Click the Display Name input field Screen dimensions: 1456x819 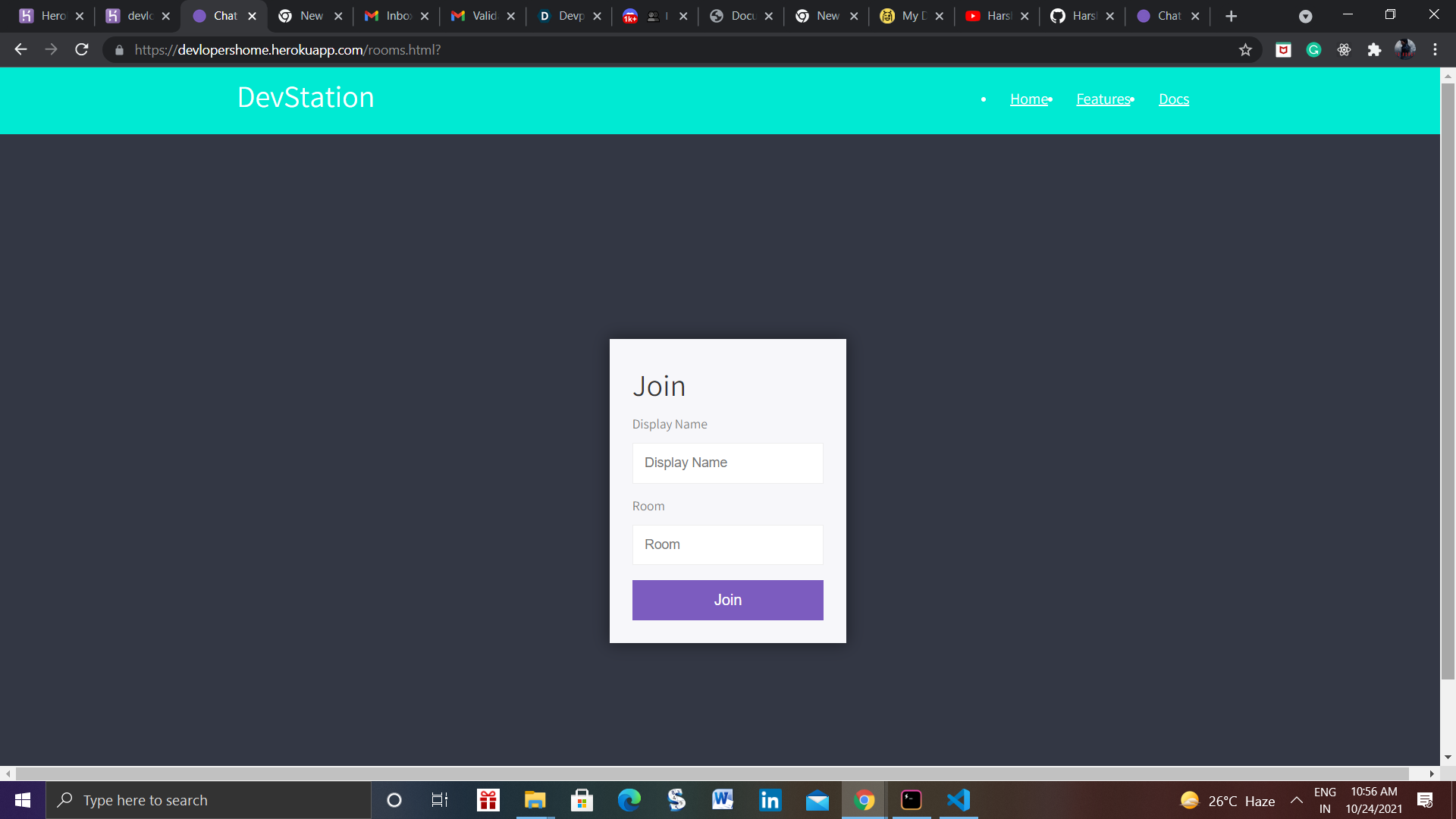coord(727,463)
